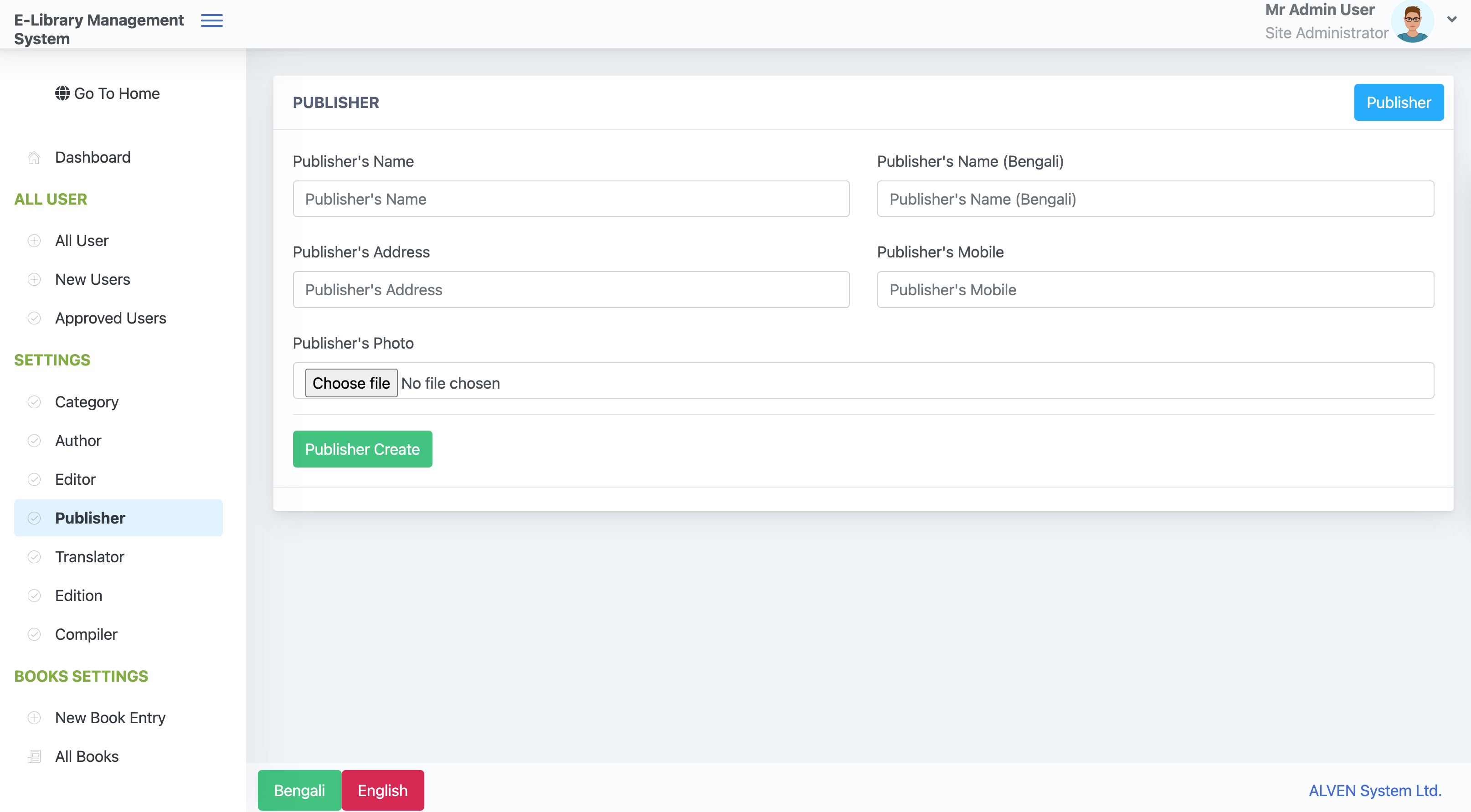The width and height of the screenshot is (1471, 812).
Task: Click the Dashboard house icon
Action: pyautogui.click(x=34, y=157)
